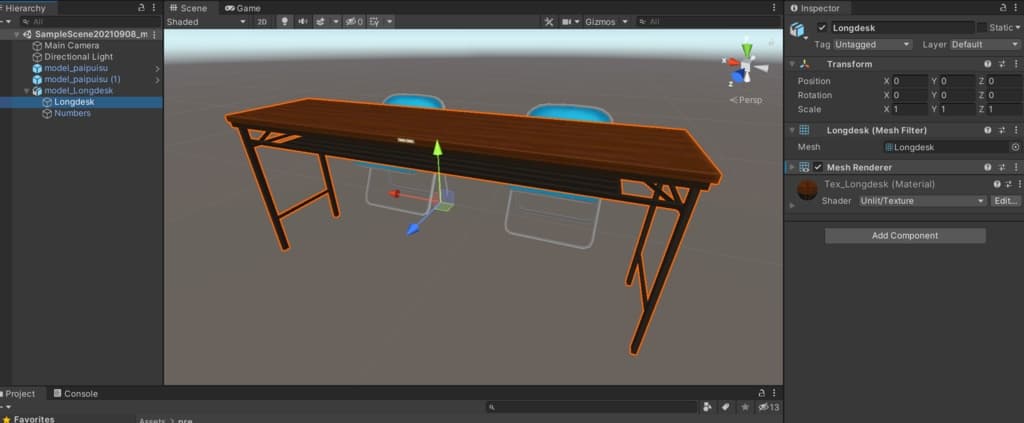This screenshot has width=1024, height=423.
Task: Toggle Mesh Renderer enabled checkbox
Action: pos(818,167)
